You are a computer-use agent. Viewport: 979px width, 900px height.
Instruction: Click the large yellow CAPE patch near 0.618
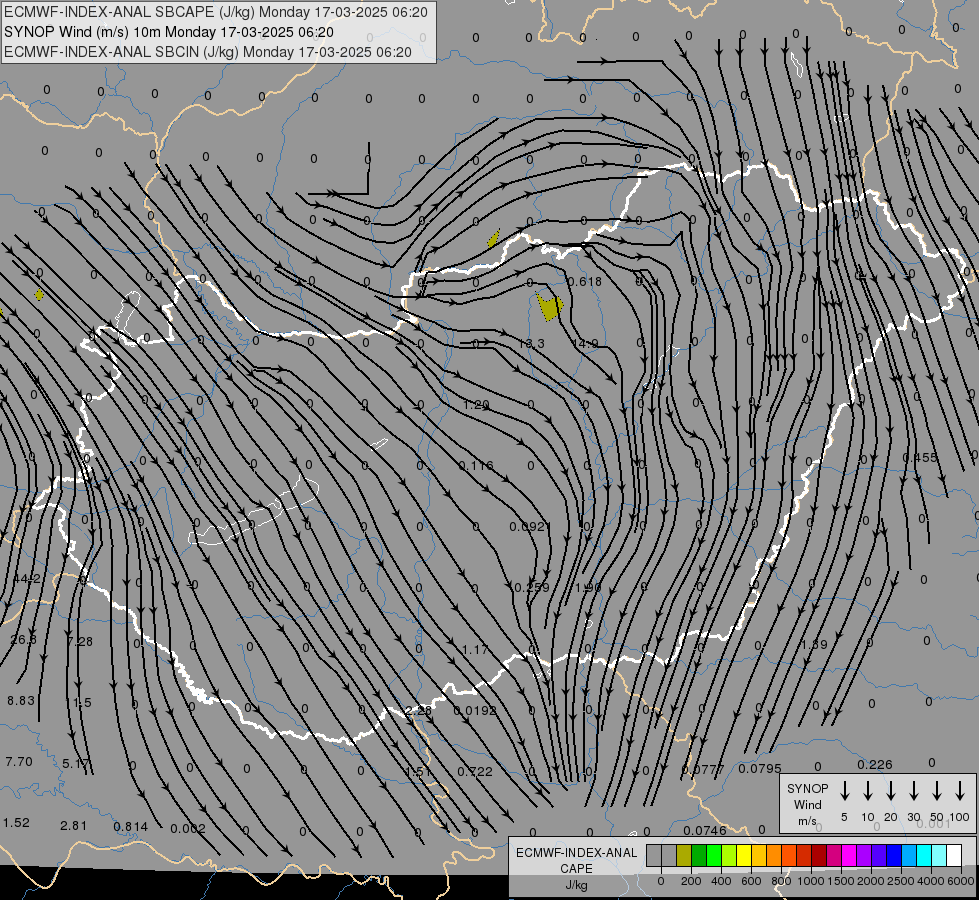549,307
